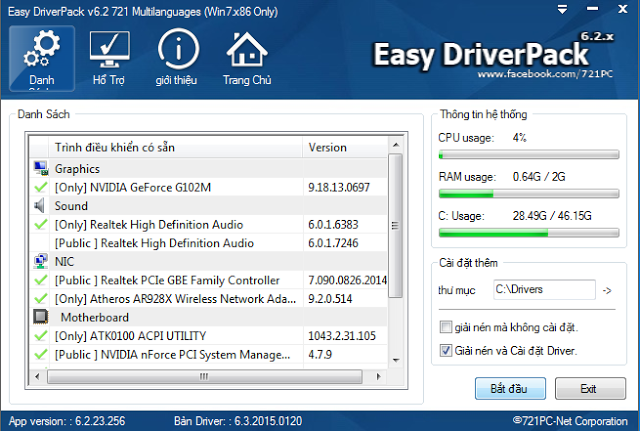The width and height of the screenshot is (640, 431).
Task: Click the horizontal scroll left arrow
Action: tap(37, 376)
